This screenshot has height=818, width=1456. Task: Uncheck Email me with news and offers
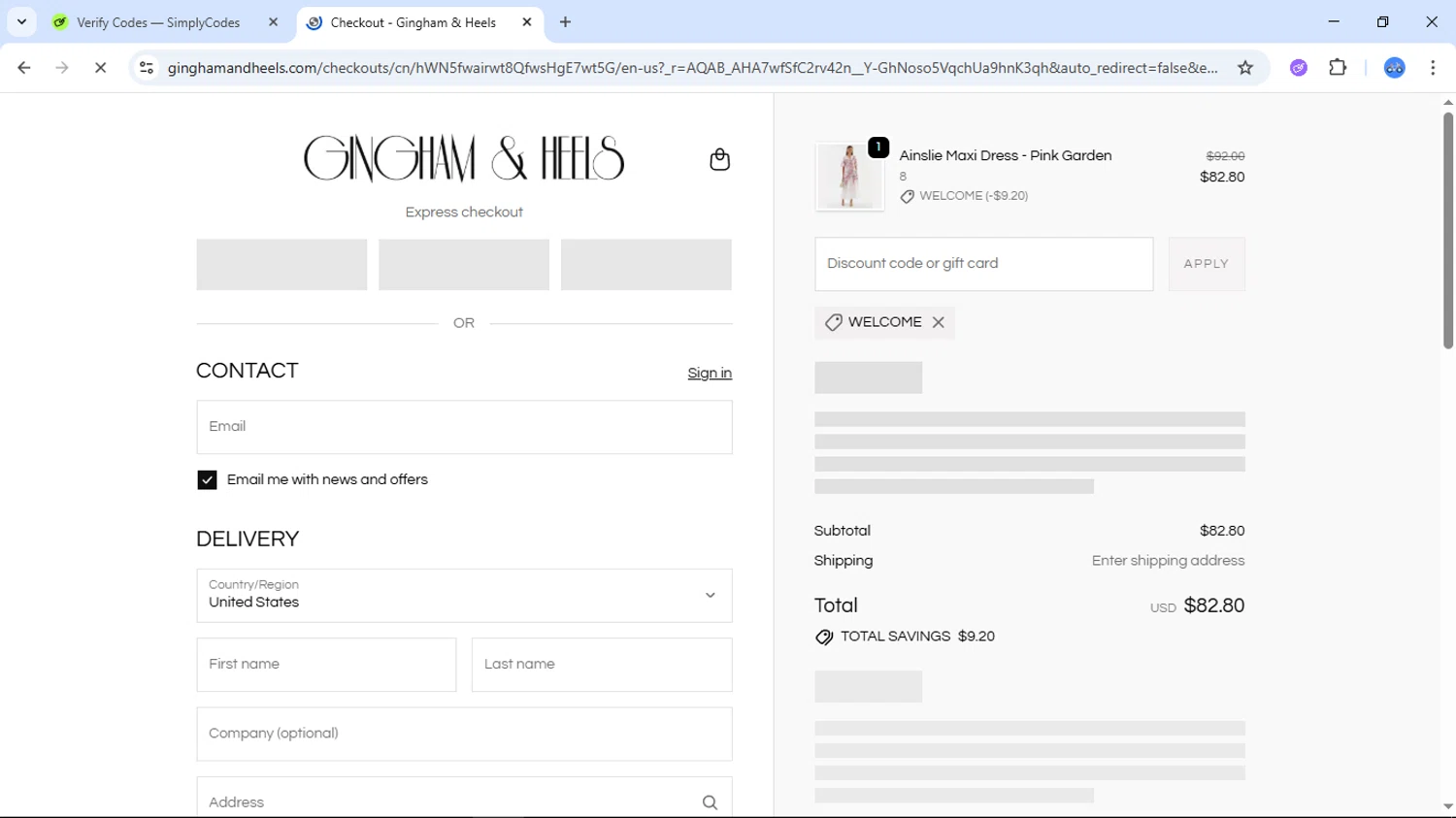207,479
